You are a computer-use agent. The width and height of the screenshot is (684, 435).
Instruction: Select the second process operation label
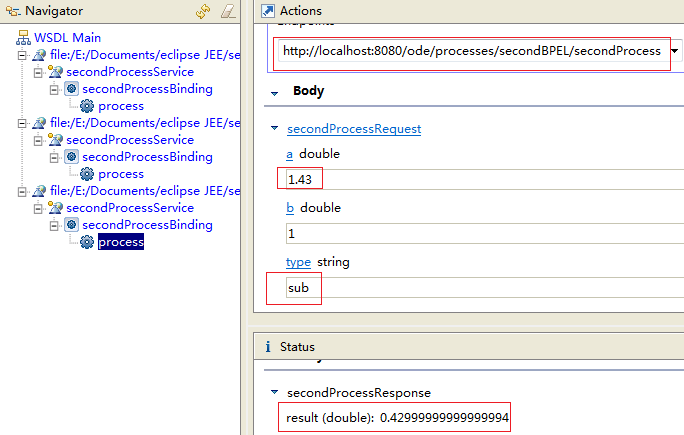click(x=121, y=174)
